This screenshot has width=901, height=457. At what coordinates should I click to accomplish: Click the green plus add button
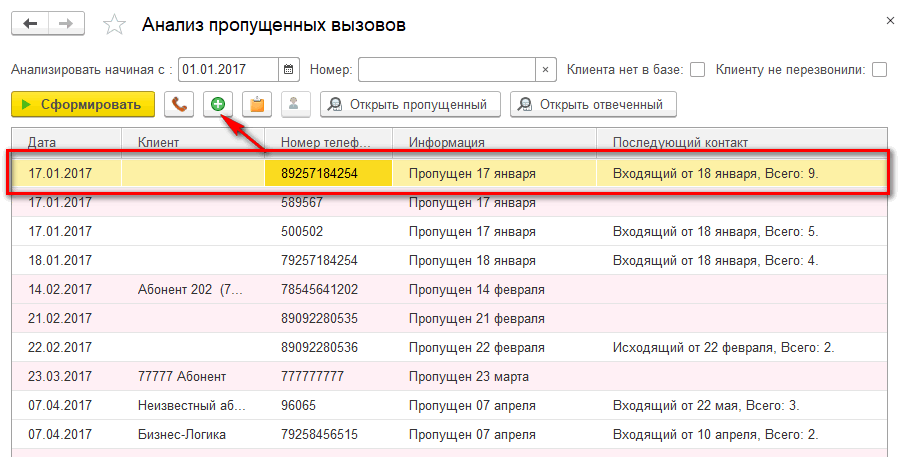(x=218, y=104)
